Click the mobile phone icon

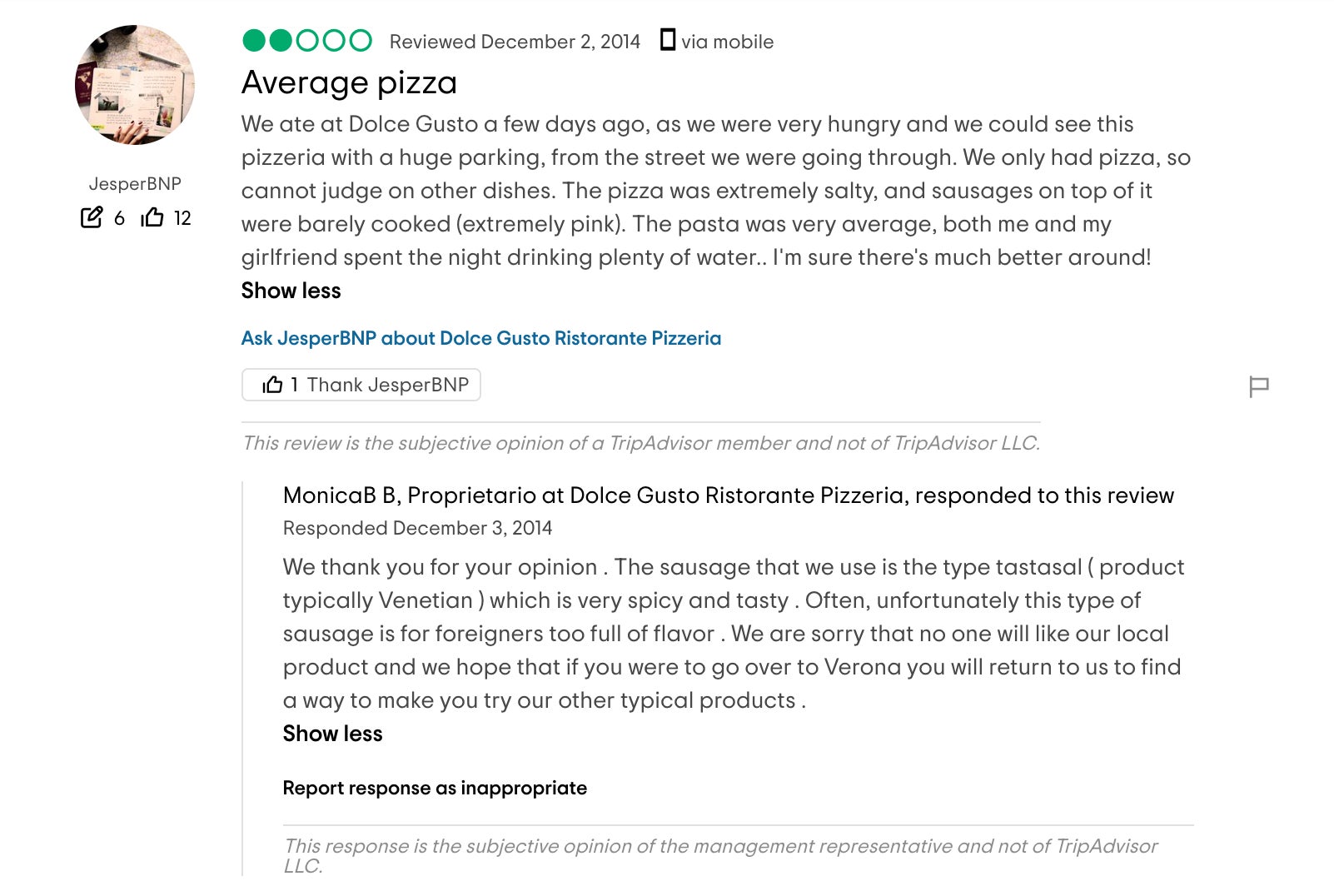point(667,40)
